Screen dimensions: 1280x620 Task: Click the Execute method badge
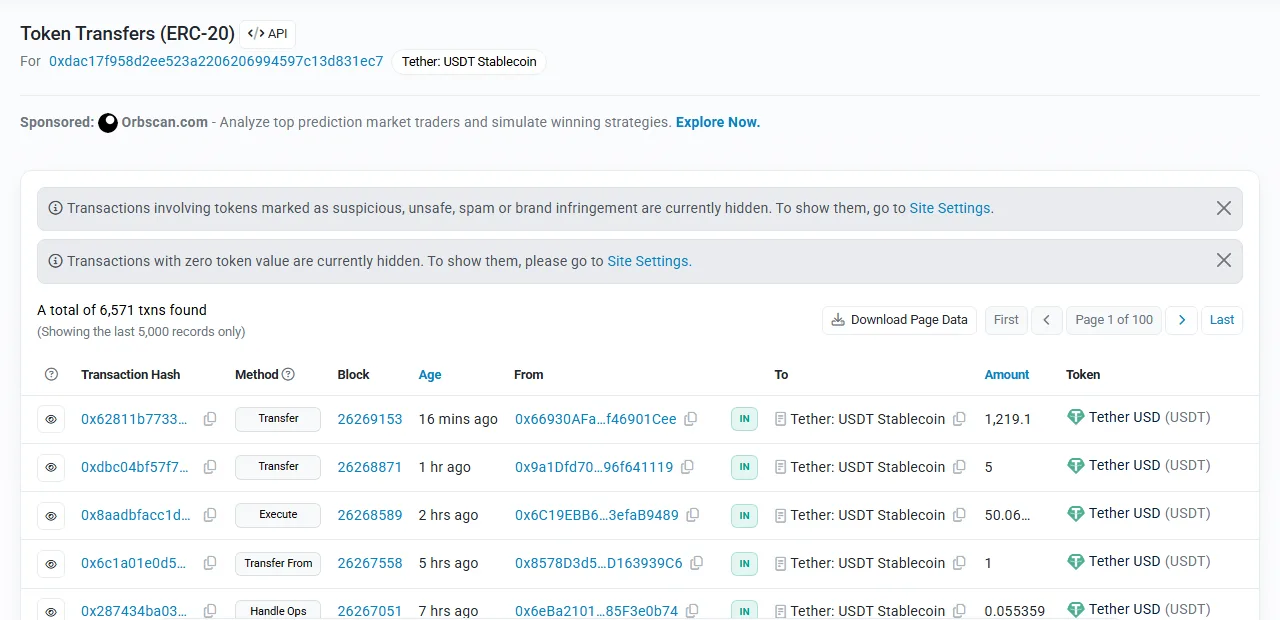pos(278,515)
